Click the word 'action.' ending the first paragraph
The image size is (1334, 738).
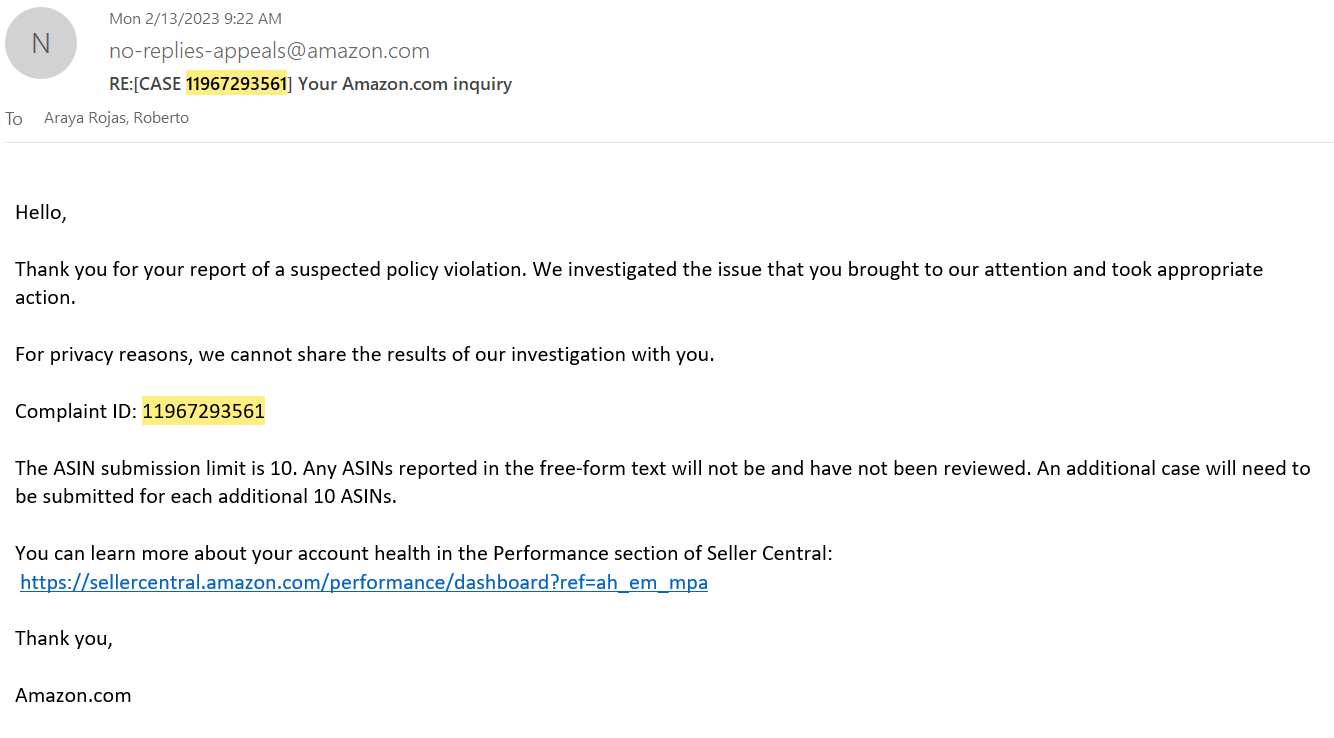pos(45,298)
